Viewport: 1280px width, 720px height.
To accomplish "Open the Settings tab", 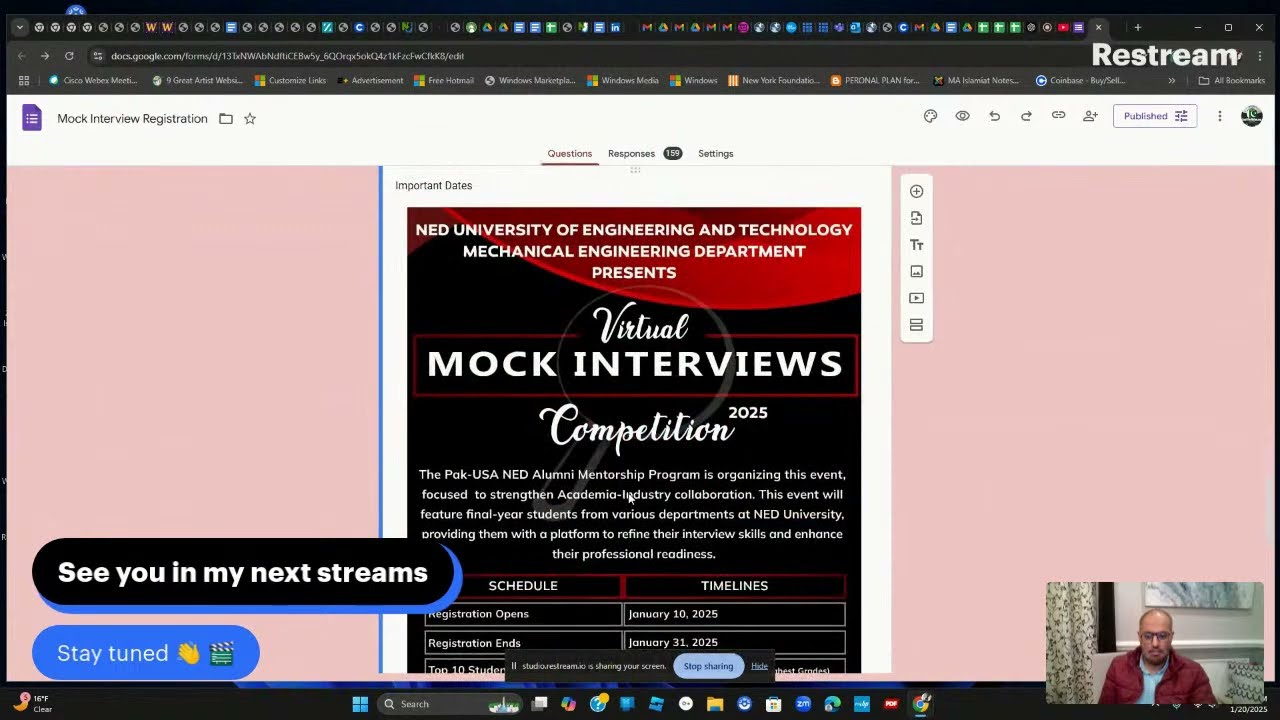I will [x=715, y=153].
